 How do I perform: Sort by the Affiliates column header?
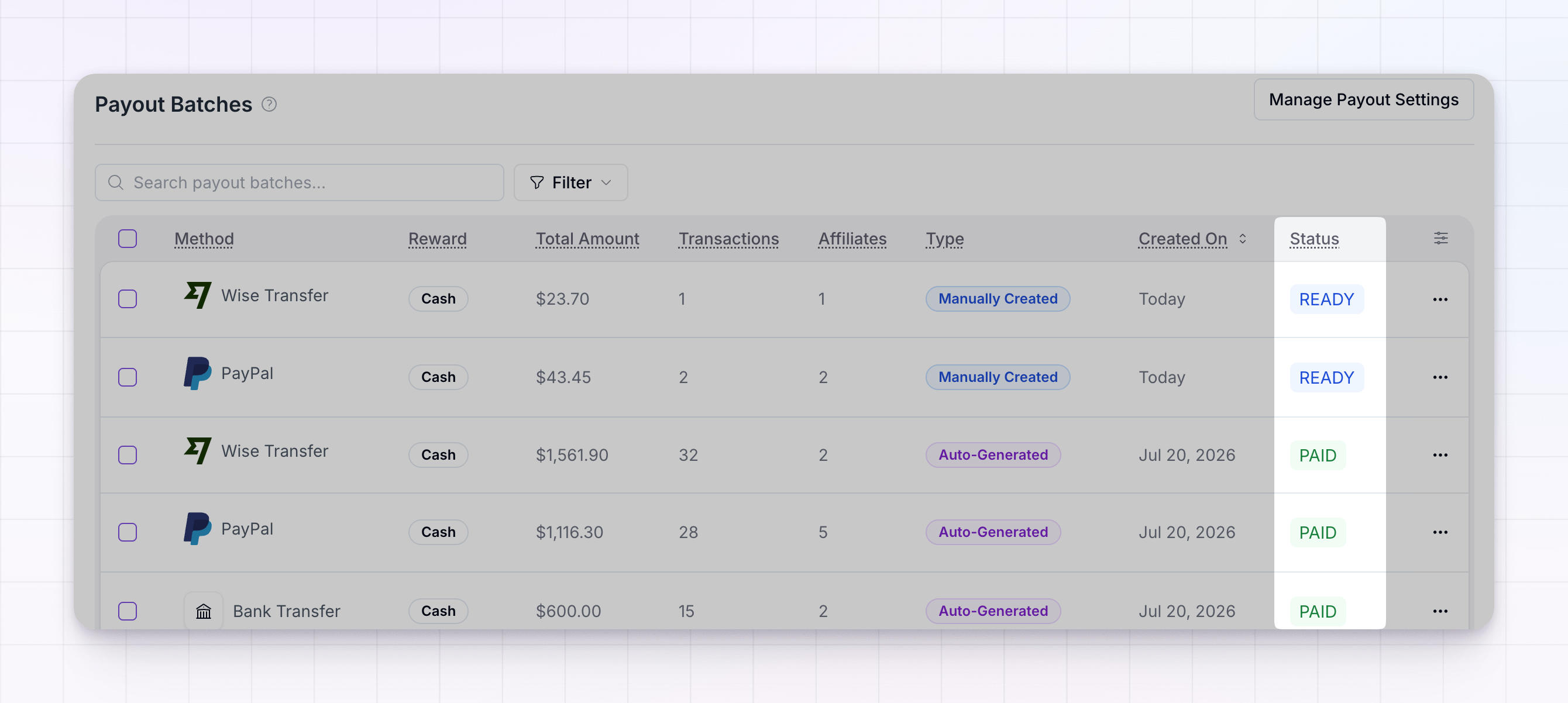(852, 239)
